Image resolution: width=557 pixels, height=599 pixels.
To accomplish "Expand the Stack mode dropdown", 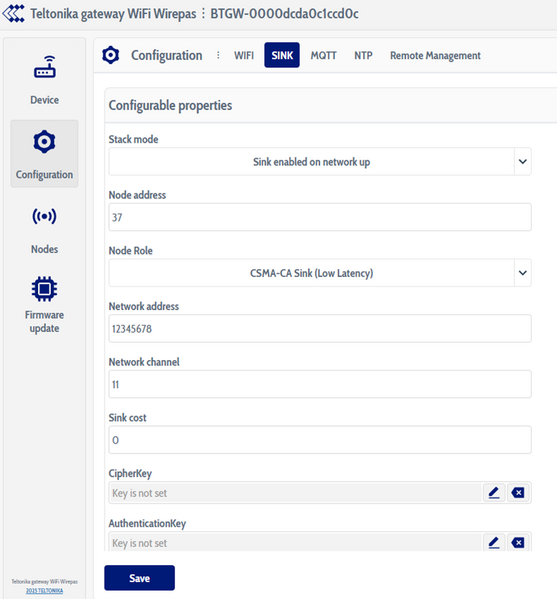I will [523, 162].
